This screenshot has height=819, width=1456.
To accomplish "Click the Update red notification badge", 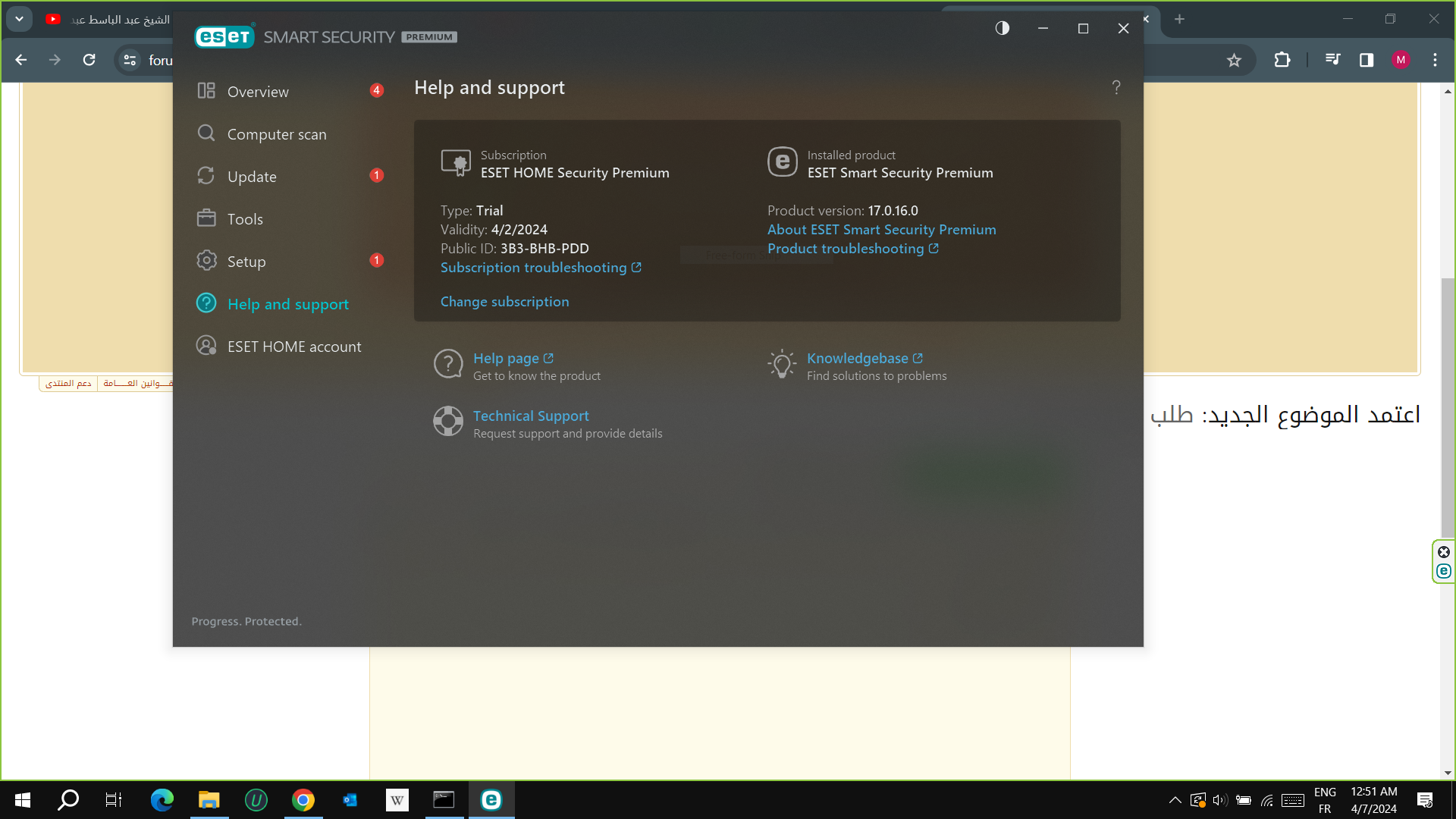I will (x=376, y=175).
